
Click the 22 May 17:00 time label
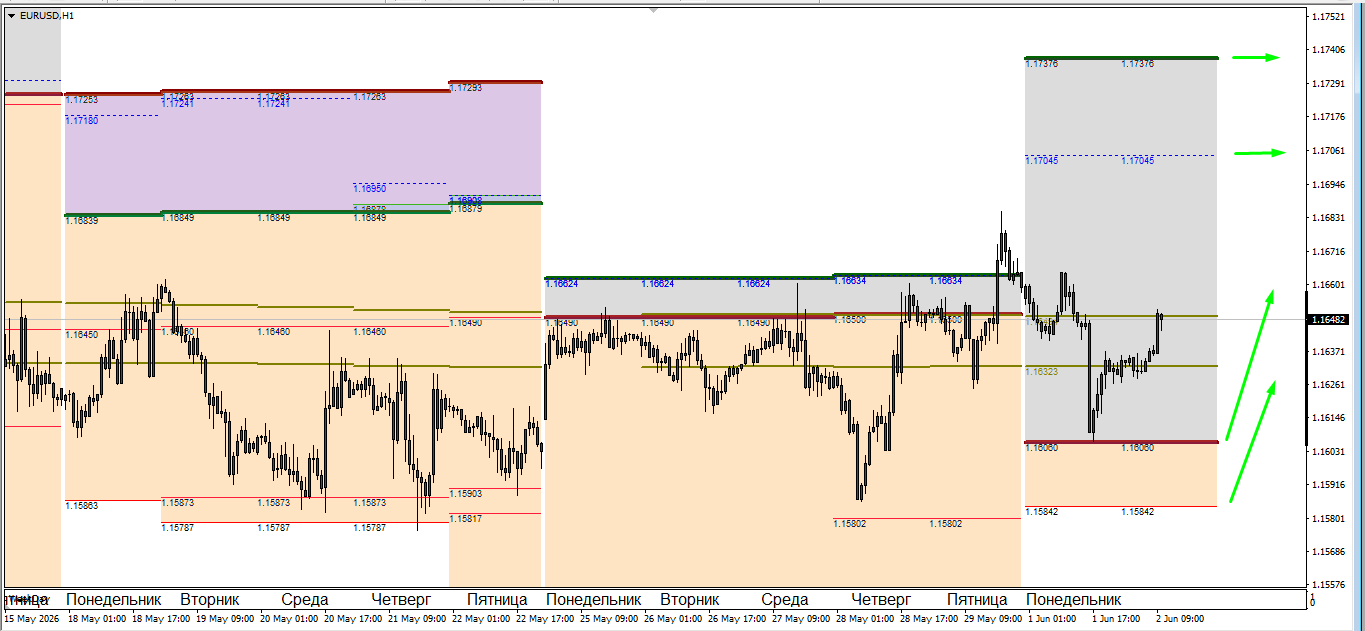[x=546, y=619]
